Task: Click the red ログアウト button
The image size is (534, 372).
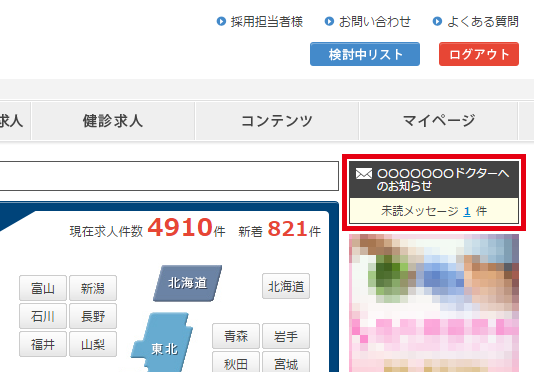Action: point(479,54)
